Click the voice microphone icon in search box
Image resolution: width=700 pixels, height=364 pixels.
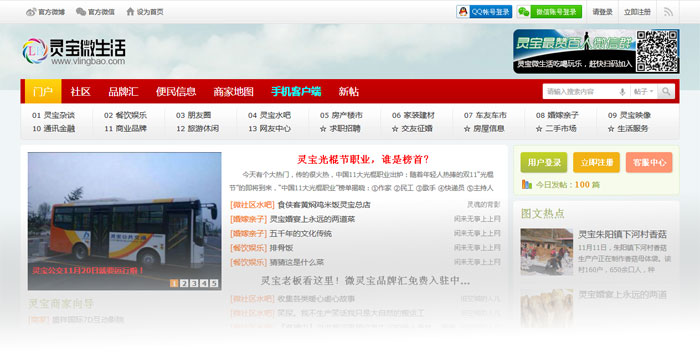[622, 92]
